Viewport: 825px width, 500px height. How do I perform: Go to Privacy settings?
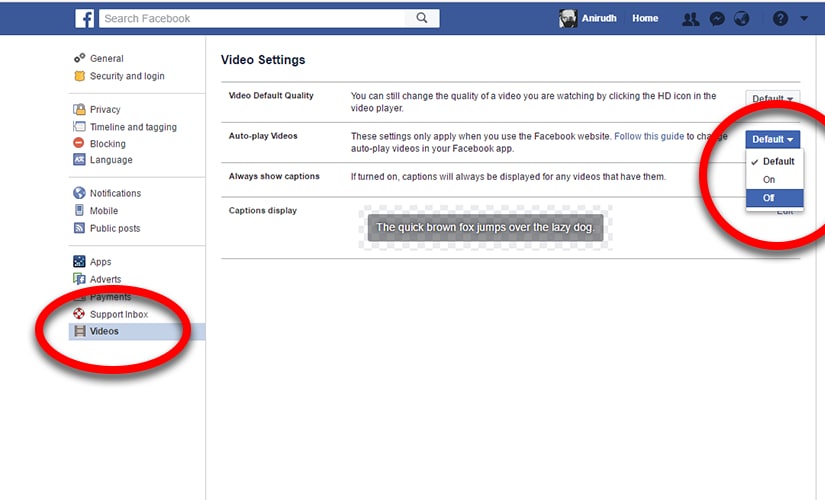(x=105, y=109)
